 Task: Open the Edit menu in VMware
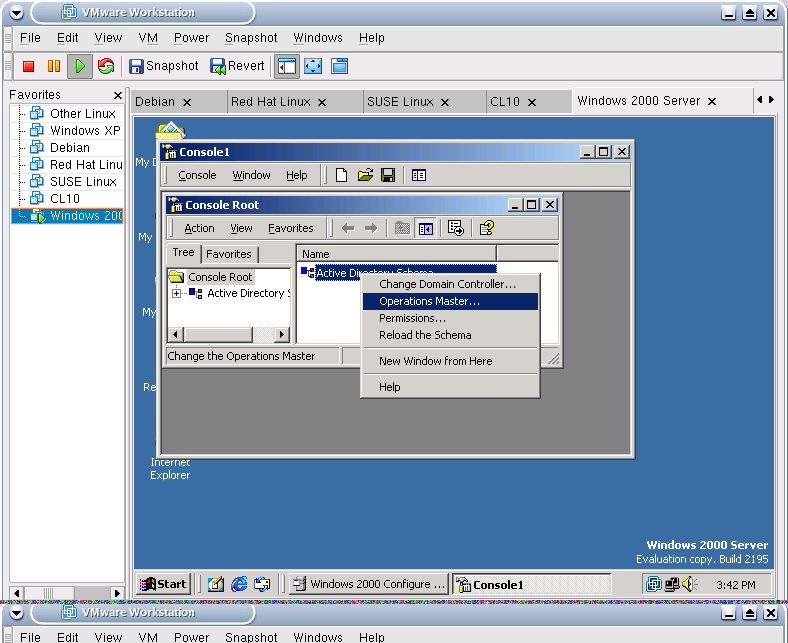pos(67,38)
